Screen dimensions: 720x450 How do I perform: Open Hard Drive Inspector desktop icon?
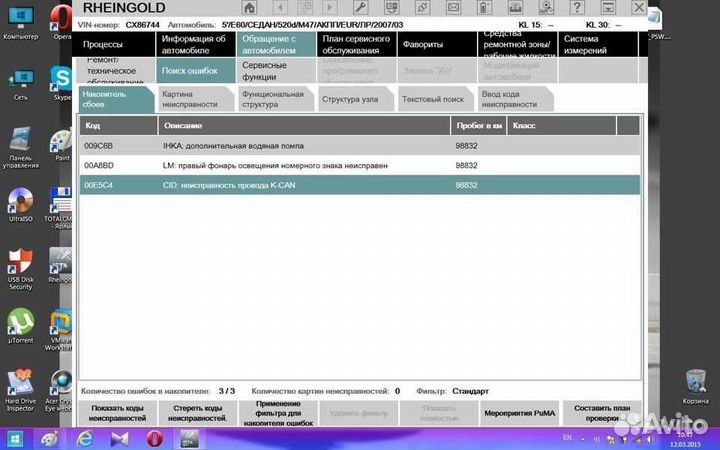(x=20, y=385)
